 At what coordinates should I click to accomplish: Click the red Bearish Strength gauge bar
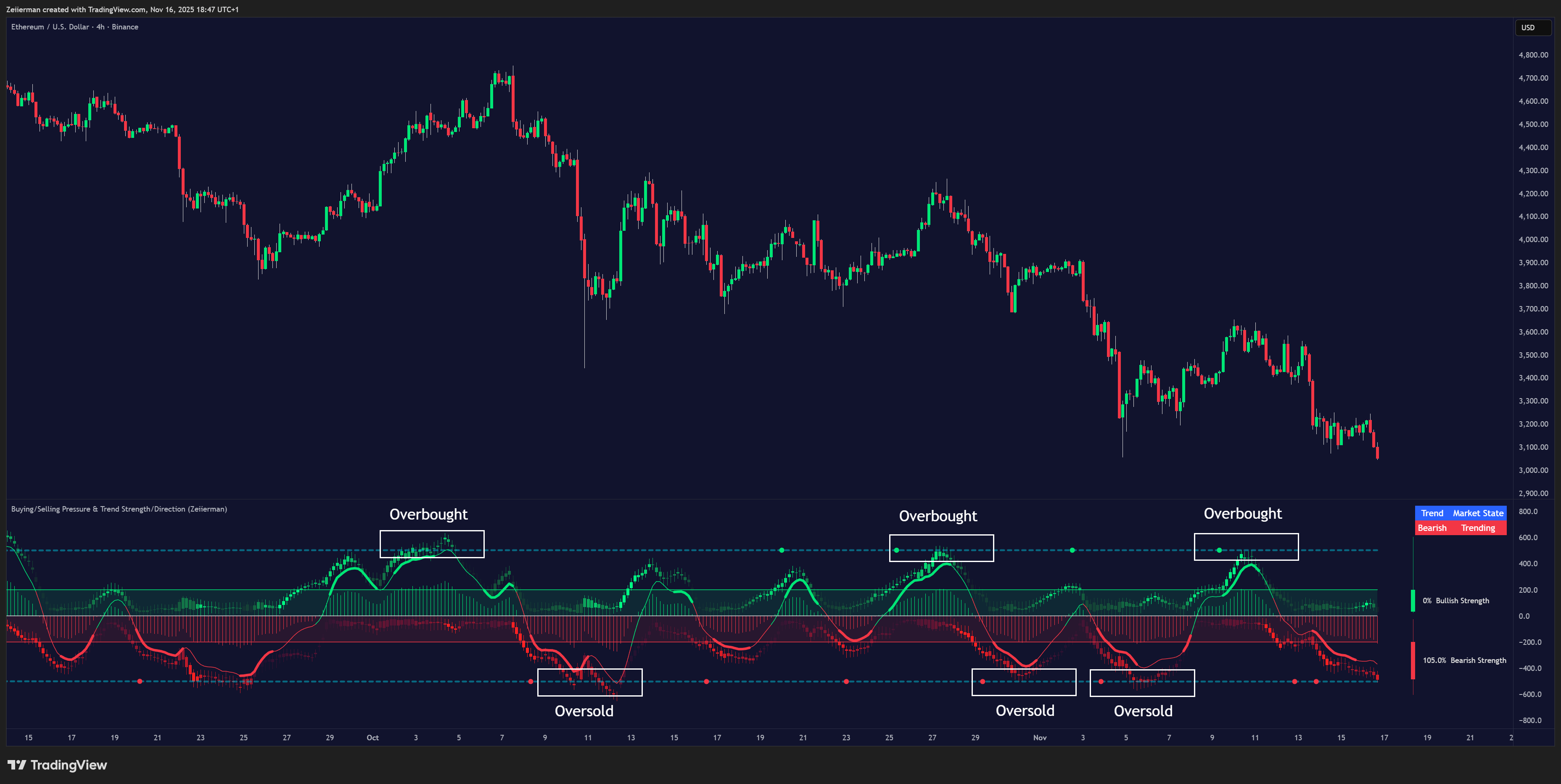pyautogui.click(x=1413, y=660)
